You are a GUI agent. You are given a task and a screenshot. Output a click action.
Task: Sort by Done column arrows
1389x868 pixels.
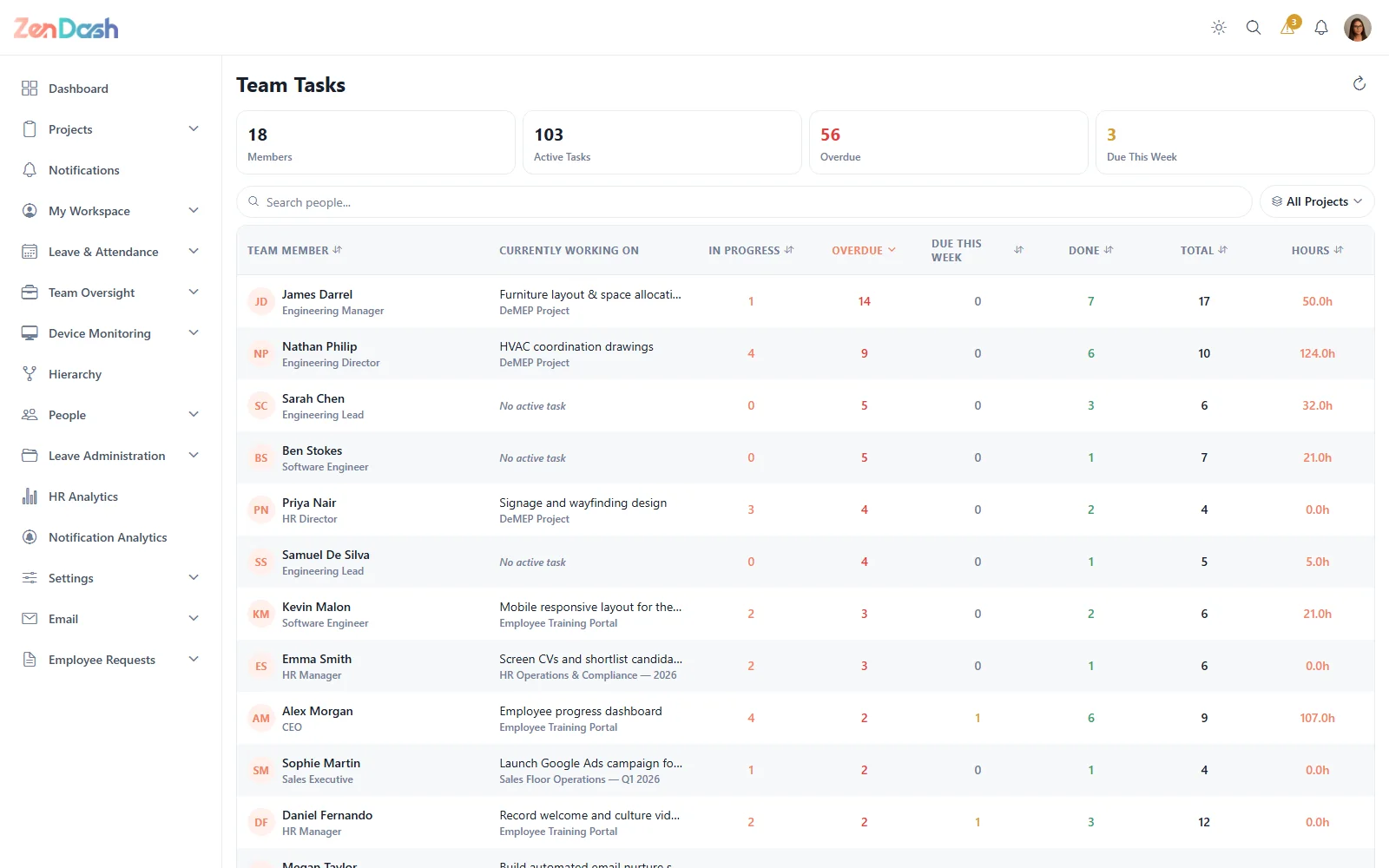point(1109,250)
